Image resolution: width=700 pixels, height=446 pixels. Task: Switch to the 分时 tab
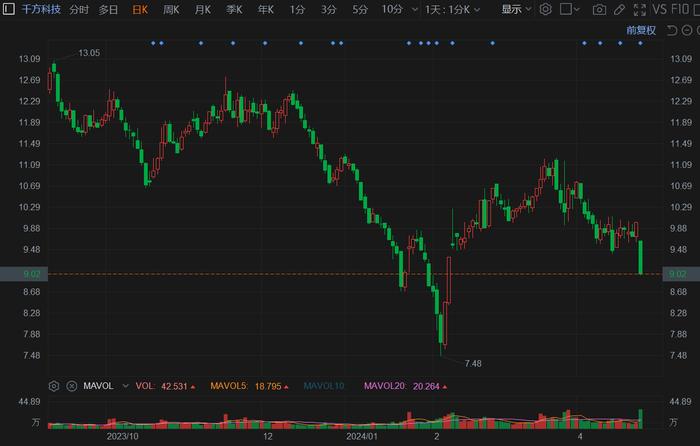click(x=79, y=9)
